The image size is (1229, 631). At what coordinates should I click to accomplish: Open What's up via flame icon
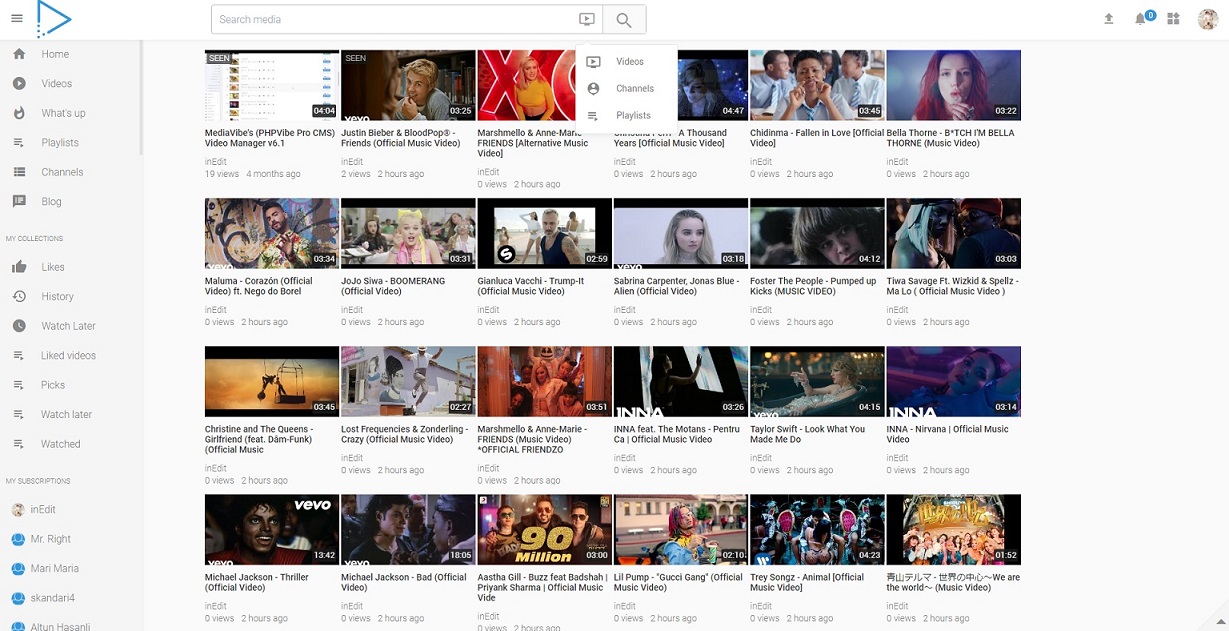(x=19, y=113)
